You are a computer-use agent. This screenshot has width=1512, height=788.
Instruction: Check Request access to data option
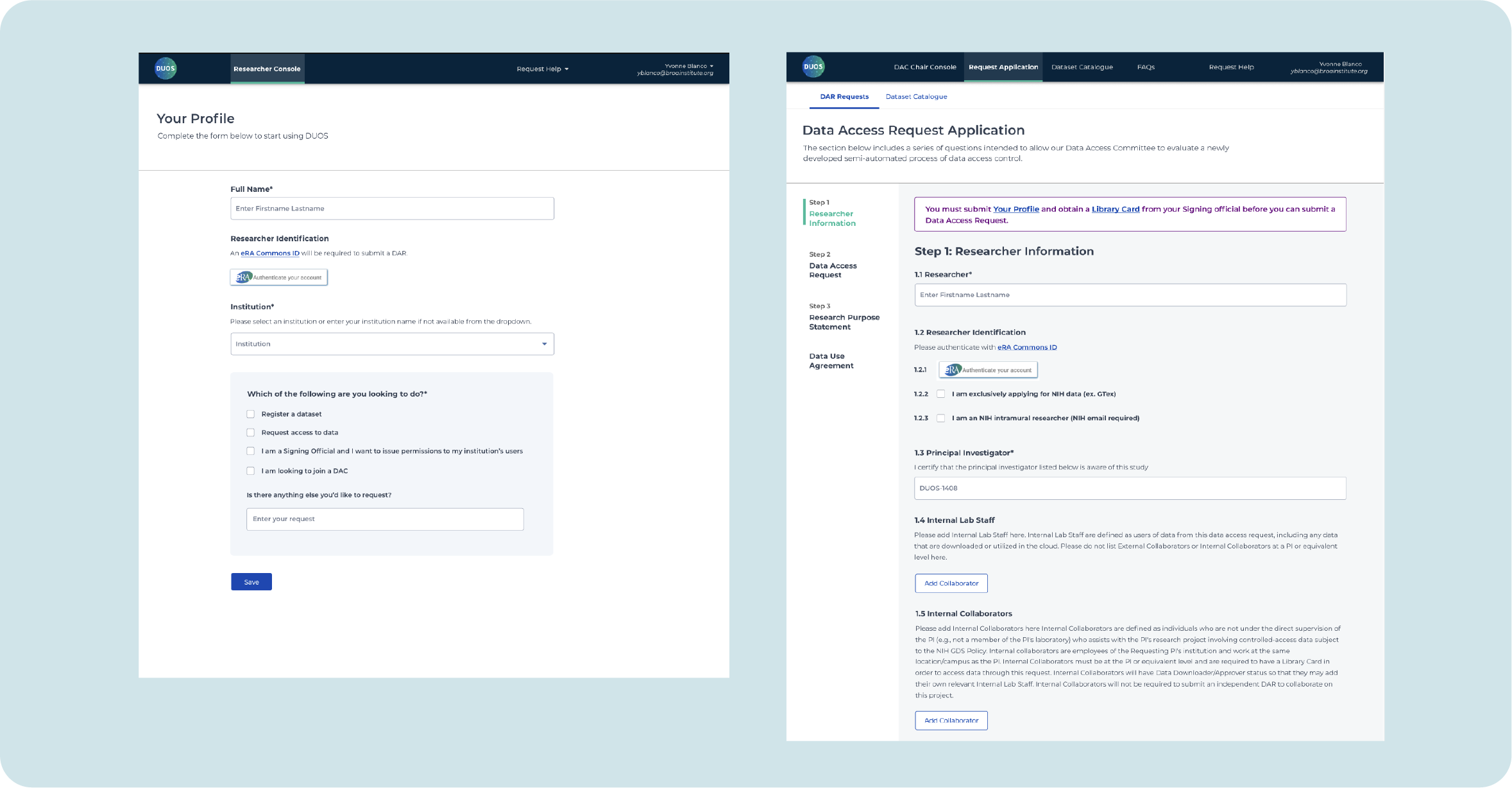[x=251, y=433]
